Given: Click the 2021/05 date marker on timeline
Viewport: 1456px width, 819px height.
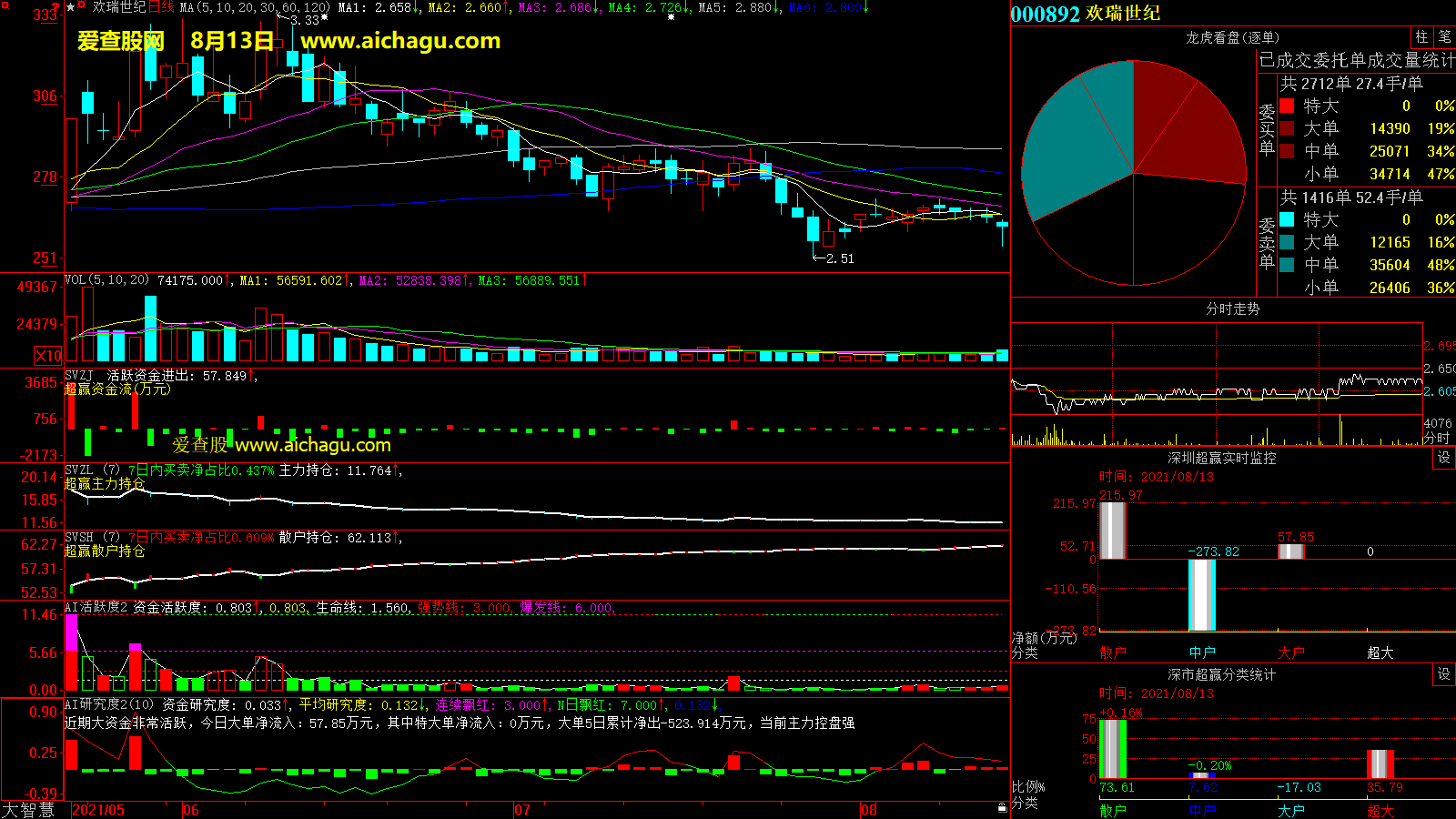Looking at the screenshot, I should tap(98, 810).
